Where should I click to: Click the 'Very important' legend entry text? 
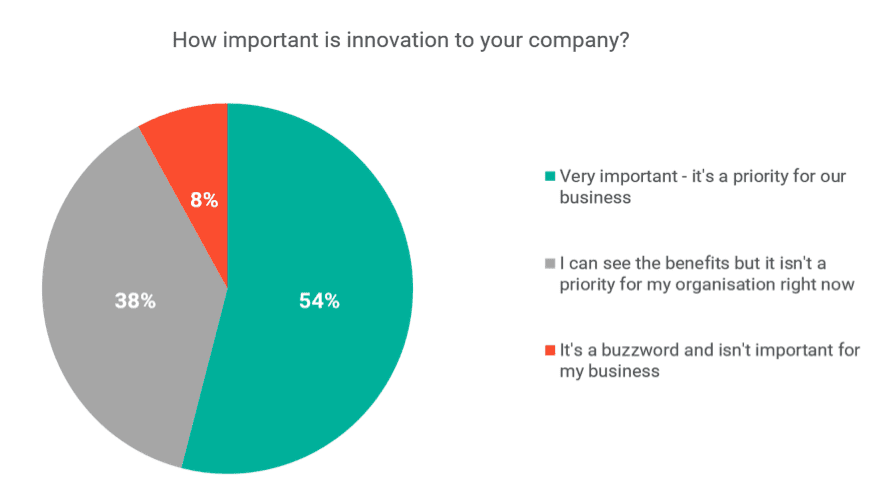point(700,186)
